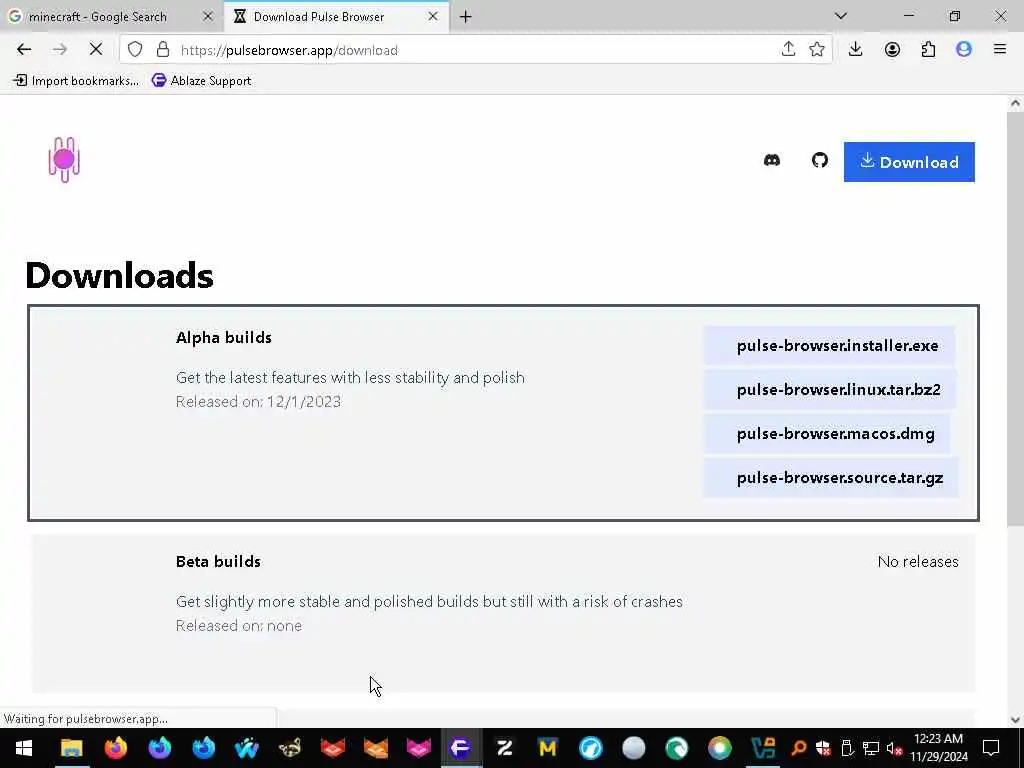Bookmark this page with the star icon
Viewport: 1024px width, 768px height.
[x=816, y=50]
